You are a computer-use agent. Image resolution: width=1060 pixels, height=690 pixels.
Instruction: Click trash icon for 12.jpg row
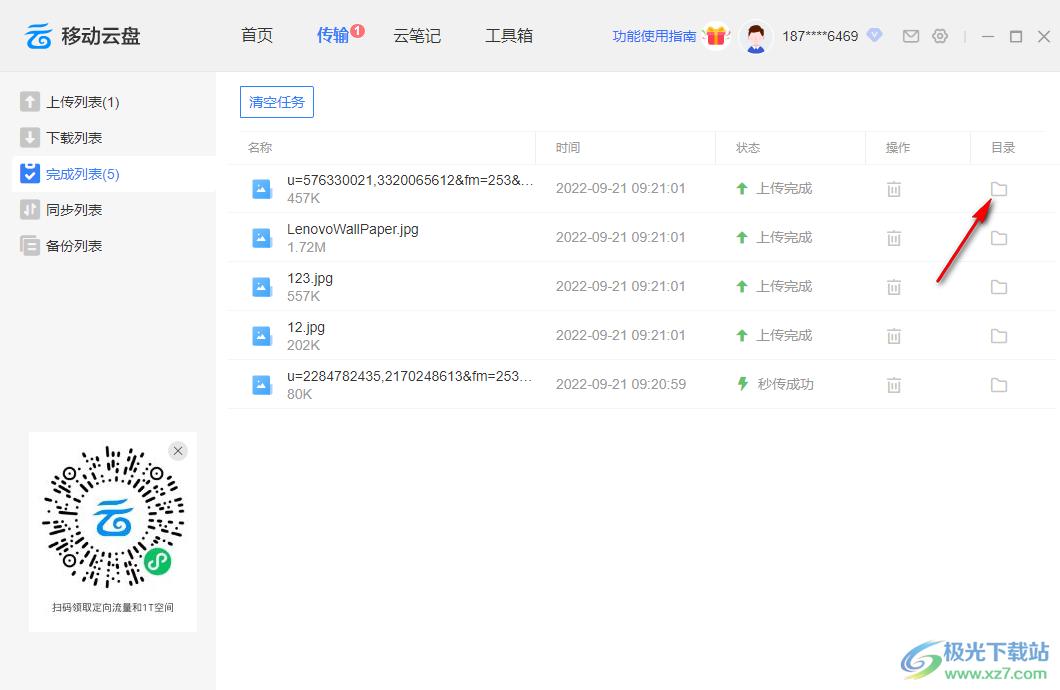tap(894, 336)
